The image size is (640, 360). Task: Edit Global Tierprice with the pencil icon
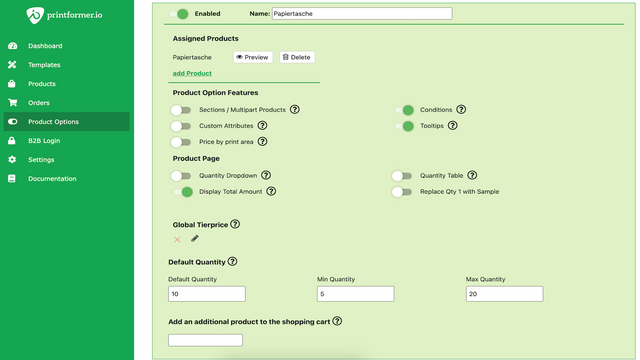tap(195, 238)
